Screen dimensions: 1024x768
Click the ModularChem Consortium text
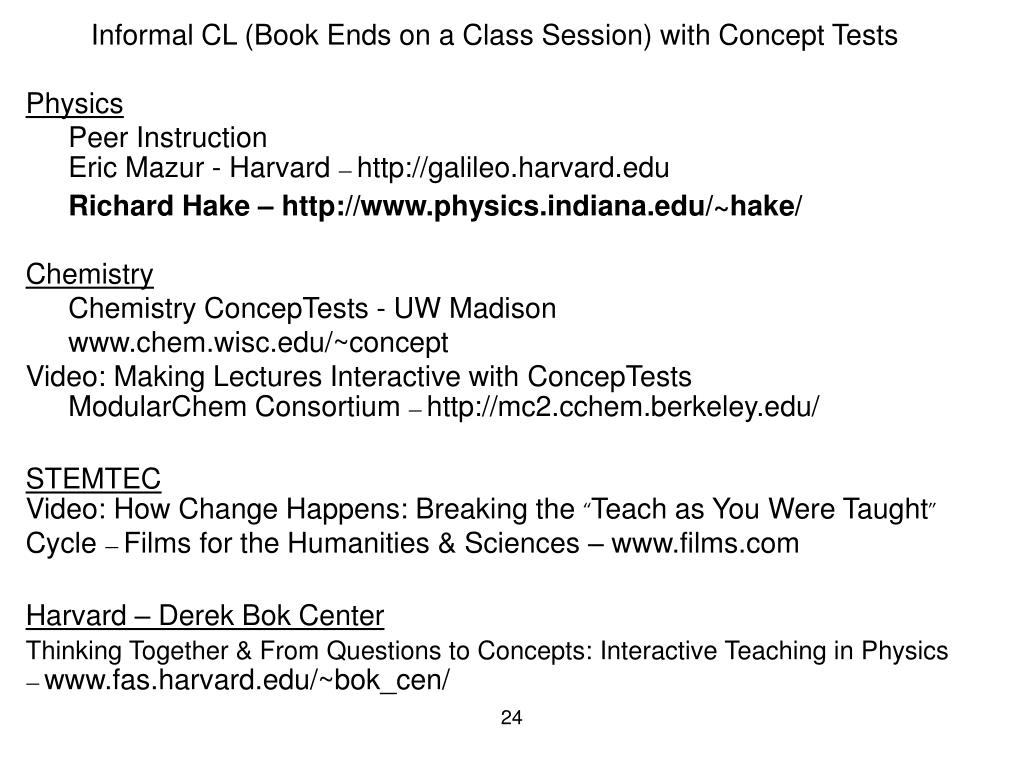[x=234, y=407]
